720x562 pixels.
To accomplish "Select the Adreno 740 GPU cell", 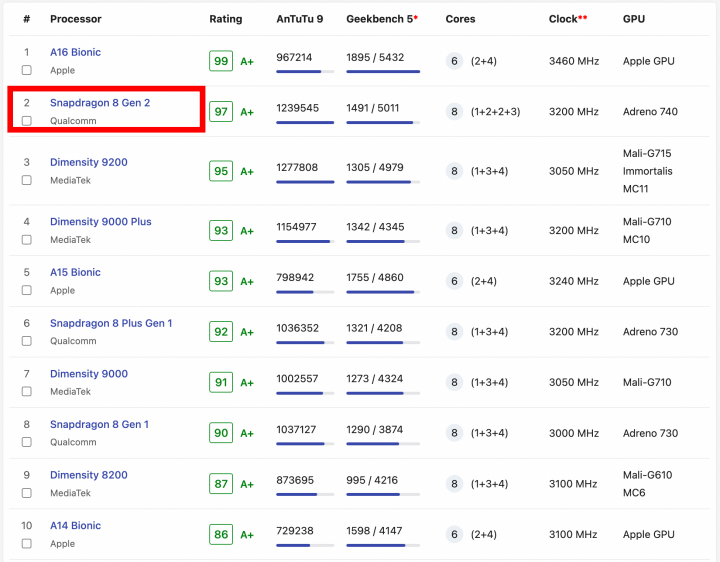I will (650, 112).
